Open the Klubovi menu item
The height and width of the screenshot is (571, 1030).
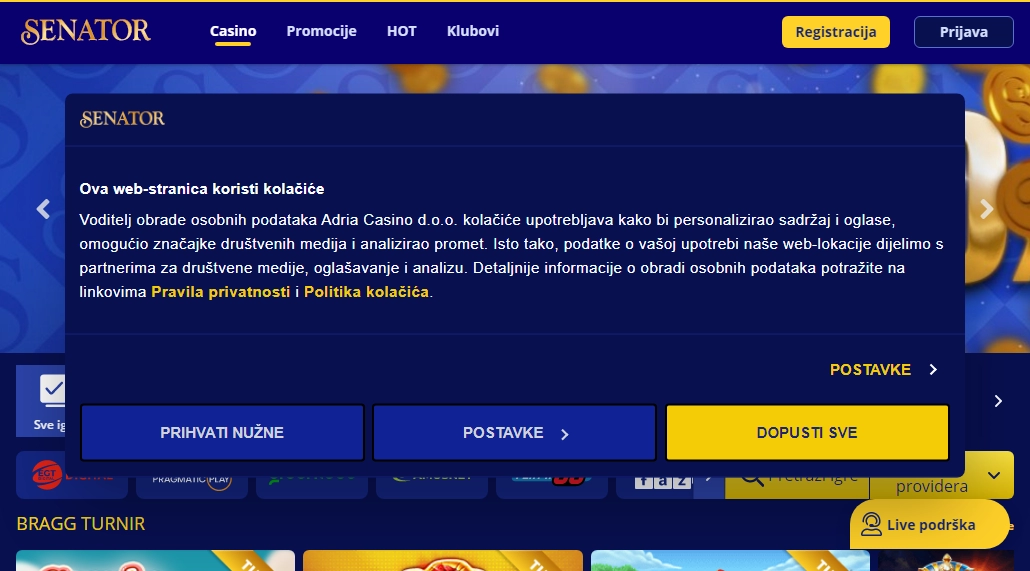473,31
